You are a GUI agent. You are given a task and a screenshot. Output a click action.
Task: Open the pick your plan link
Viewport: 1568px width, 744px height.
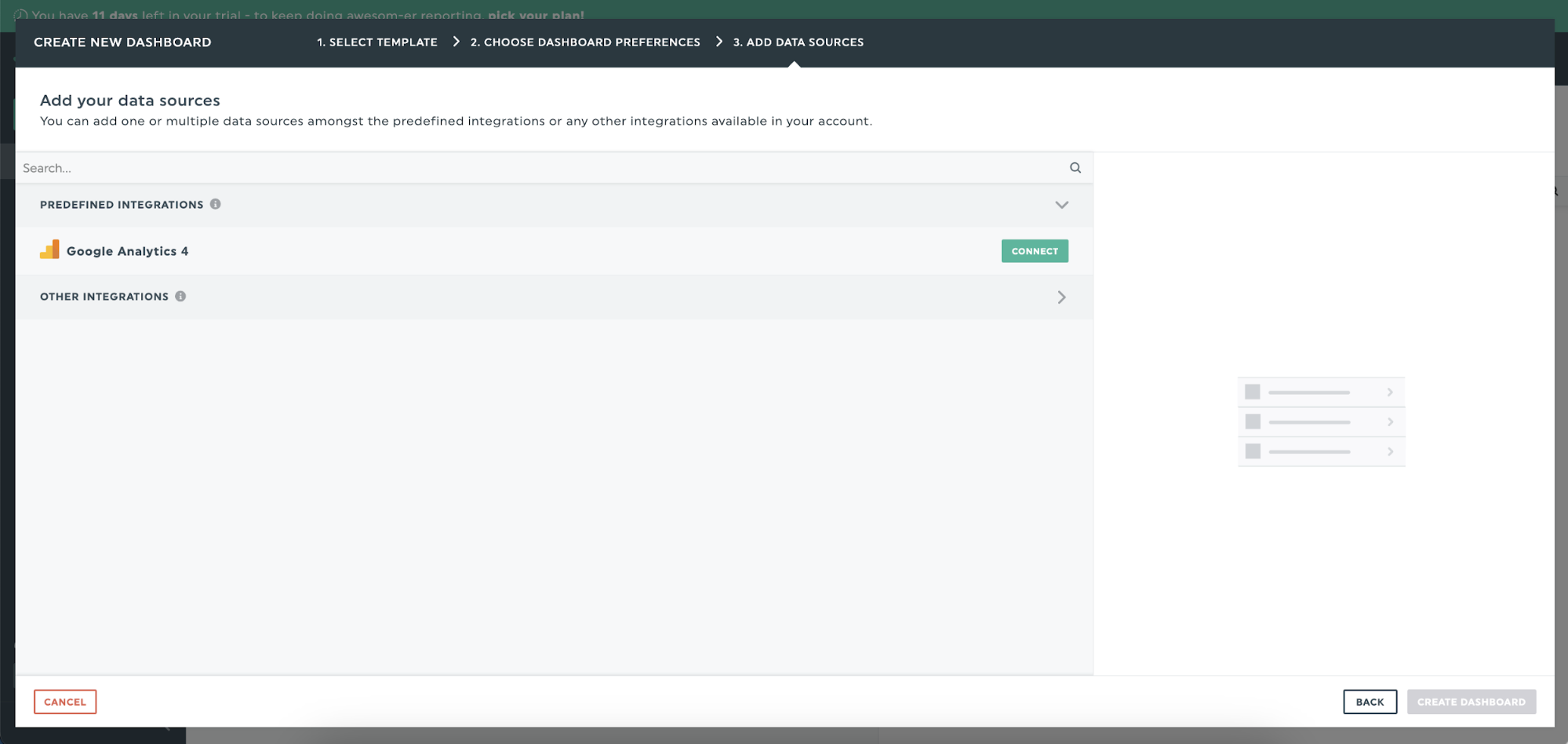coord(536,15)
